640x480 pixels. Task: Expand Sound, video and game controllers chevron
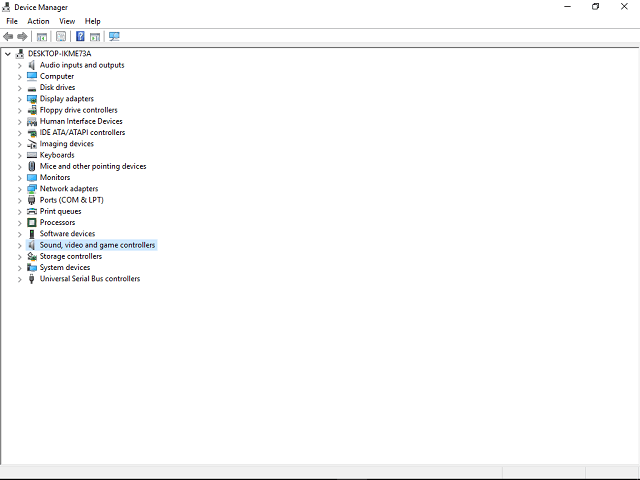pyautogui.click(x=19, y=245)
